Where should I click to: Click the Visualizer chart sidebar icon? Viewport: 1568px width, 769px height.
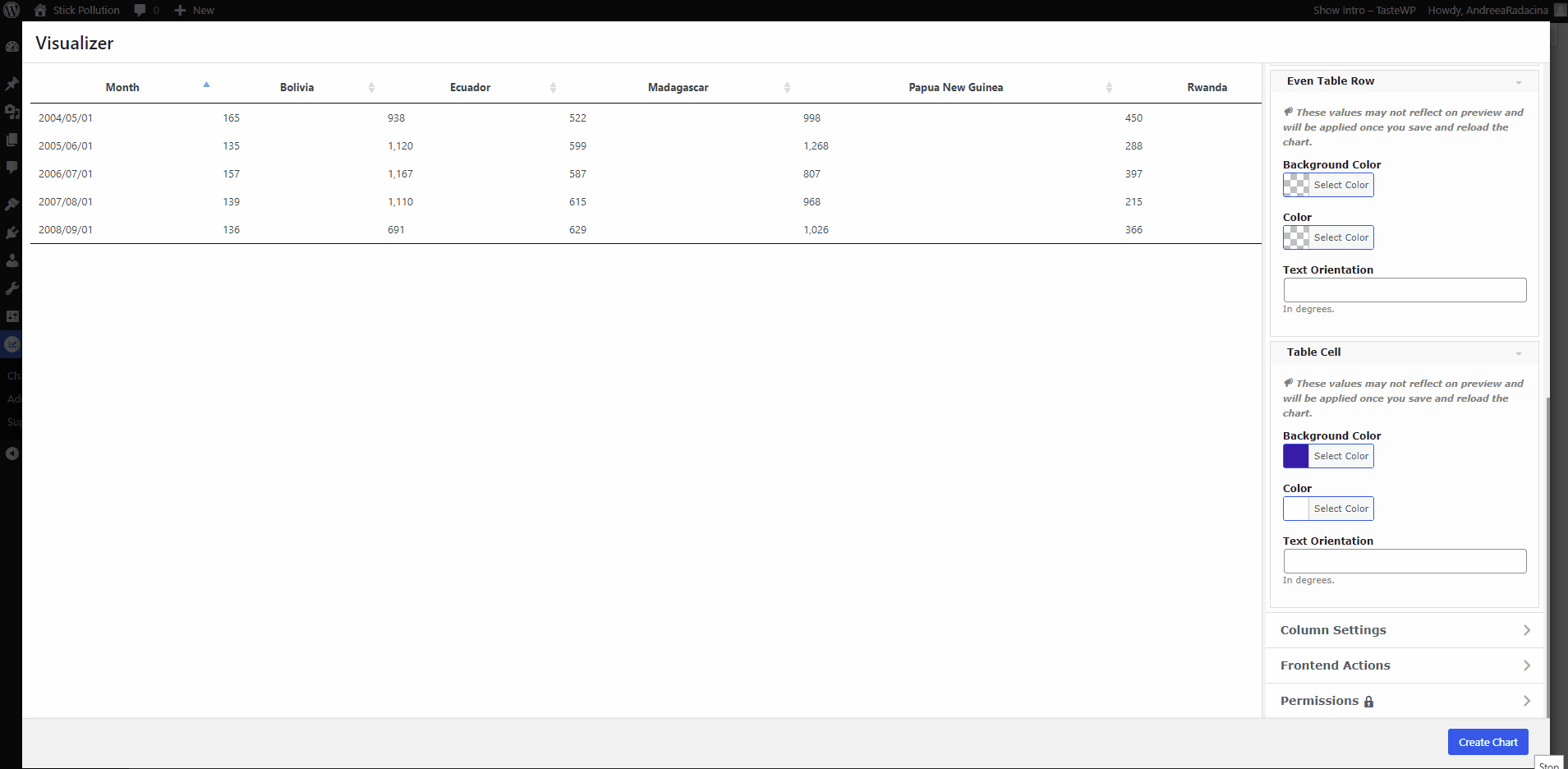tap(11, 344)
